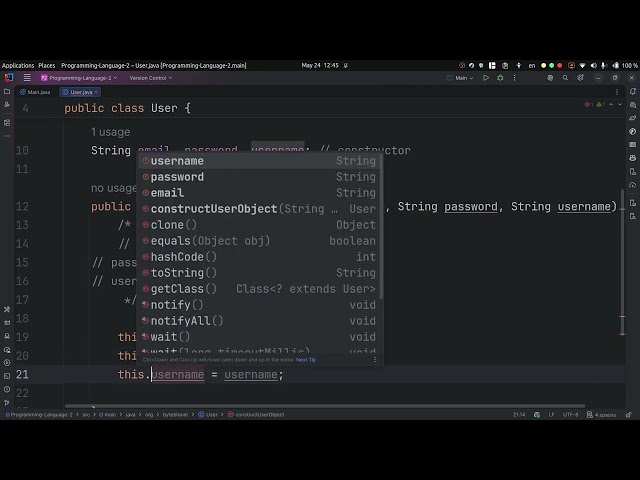Go to previous highlighted error arrow
Viewport: 640px width, 480px height.
pos(611,104)
